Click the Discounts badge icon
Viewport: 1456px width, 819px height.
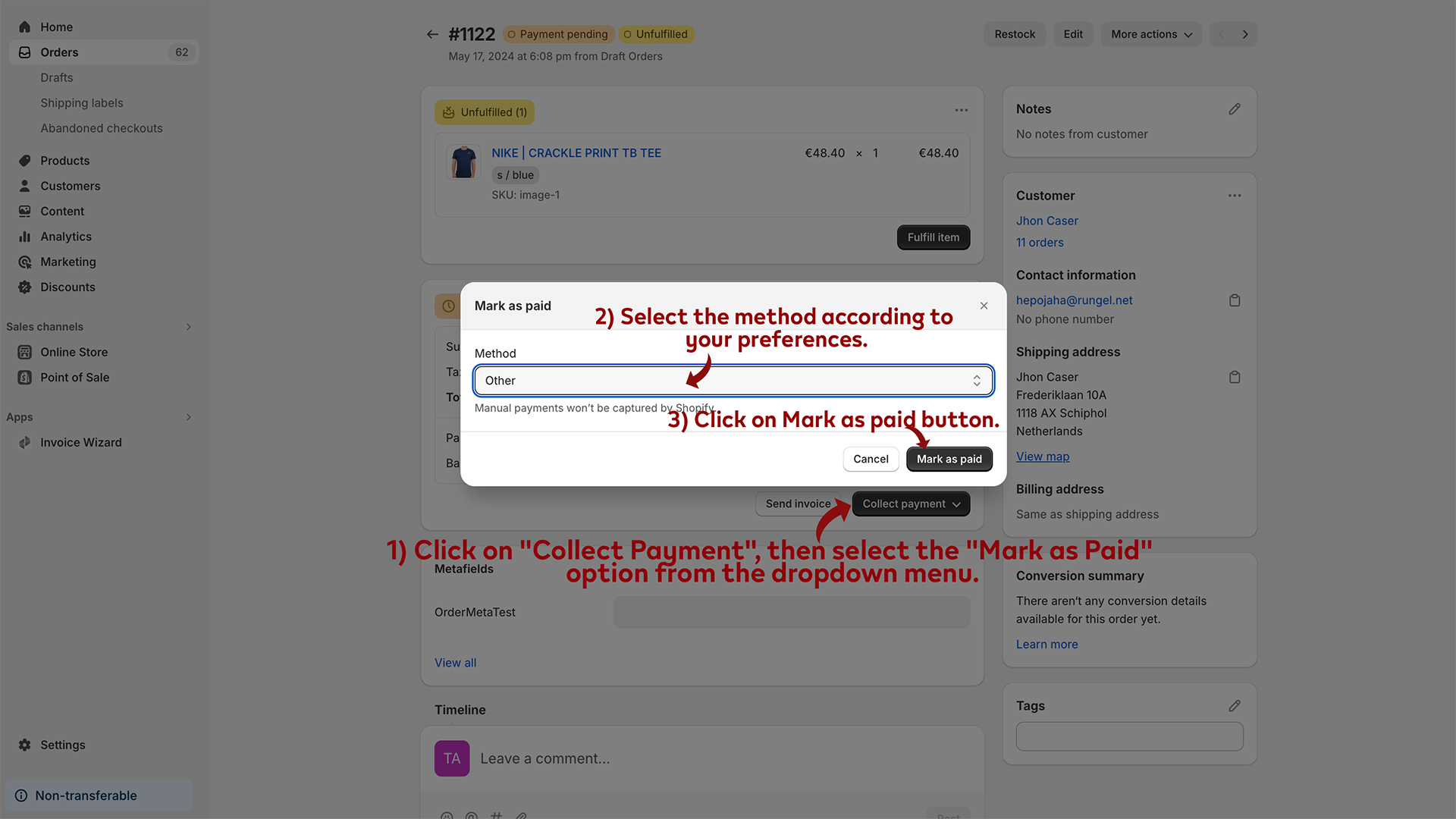[x=25, y=287]
